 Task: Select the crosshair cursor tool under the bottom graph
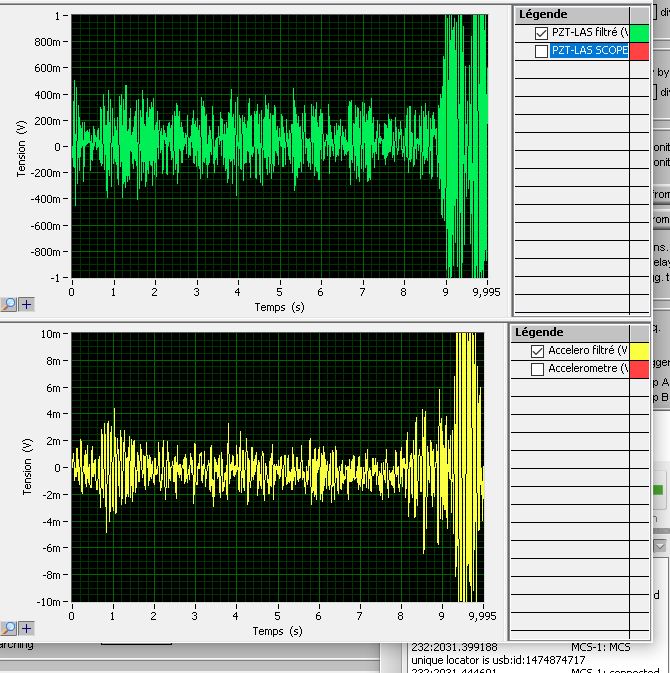[x=26, y=628]
